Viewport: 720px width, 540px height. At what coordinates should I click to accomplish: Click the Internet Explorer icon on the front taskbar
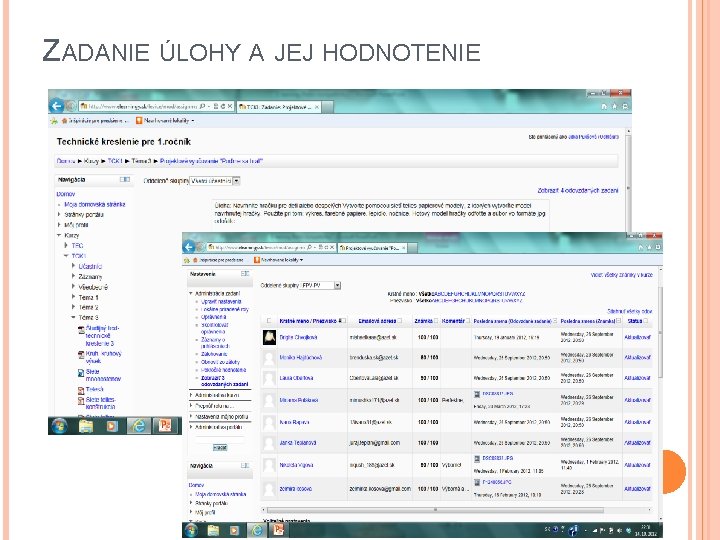[x=257, y=530]
